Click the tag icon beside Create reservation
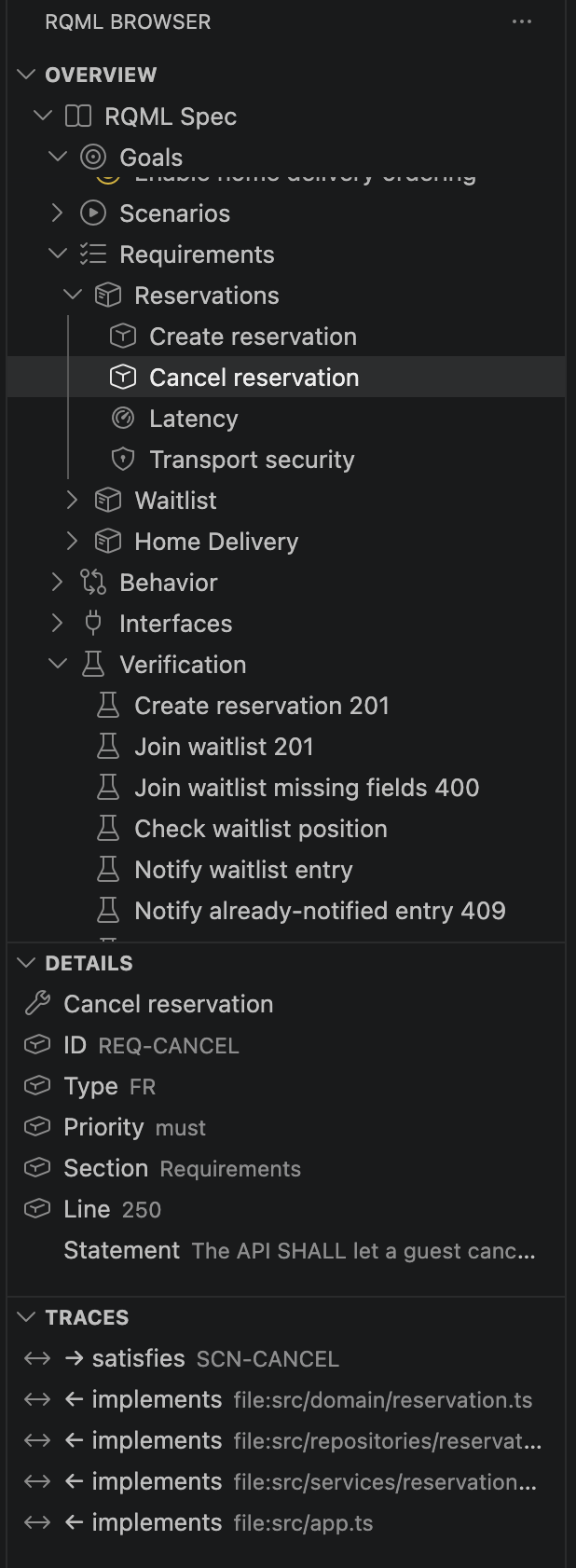Viewport: 576px width, 1568px height. (x=122, y=336)
